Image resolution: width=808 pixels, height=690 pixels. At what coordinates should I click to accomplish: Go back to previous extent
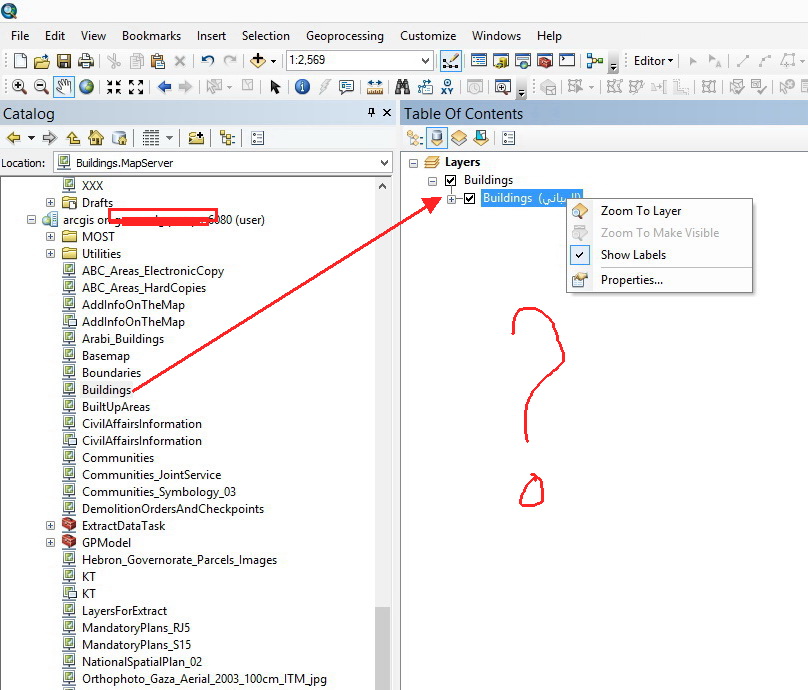164,87
